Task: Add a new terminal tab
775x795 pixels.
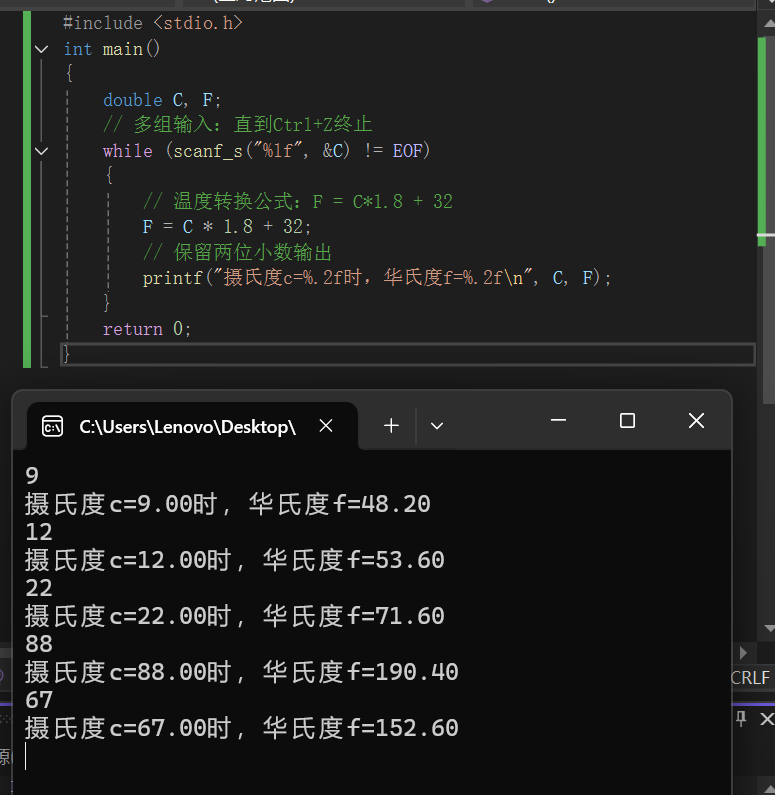Action: coord(391,426)
